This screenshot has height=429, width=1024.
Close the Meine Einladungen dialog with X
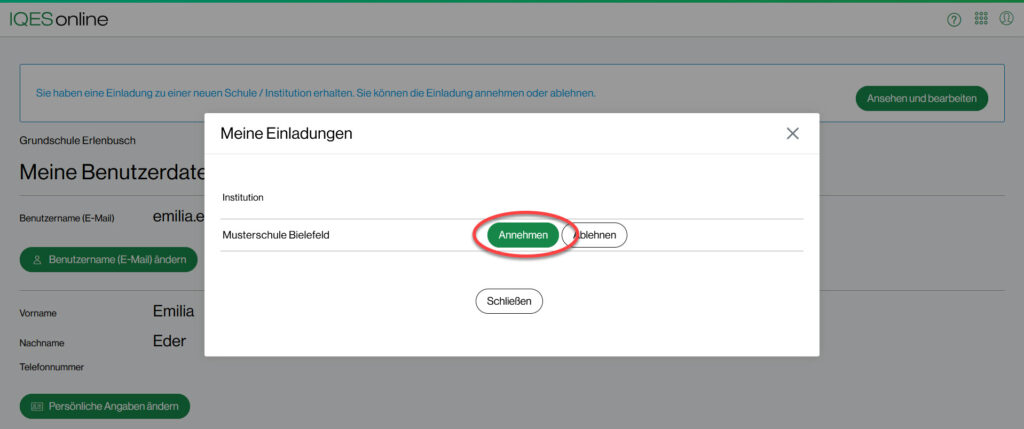click(x=792, y=133)
